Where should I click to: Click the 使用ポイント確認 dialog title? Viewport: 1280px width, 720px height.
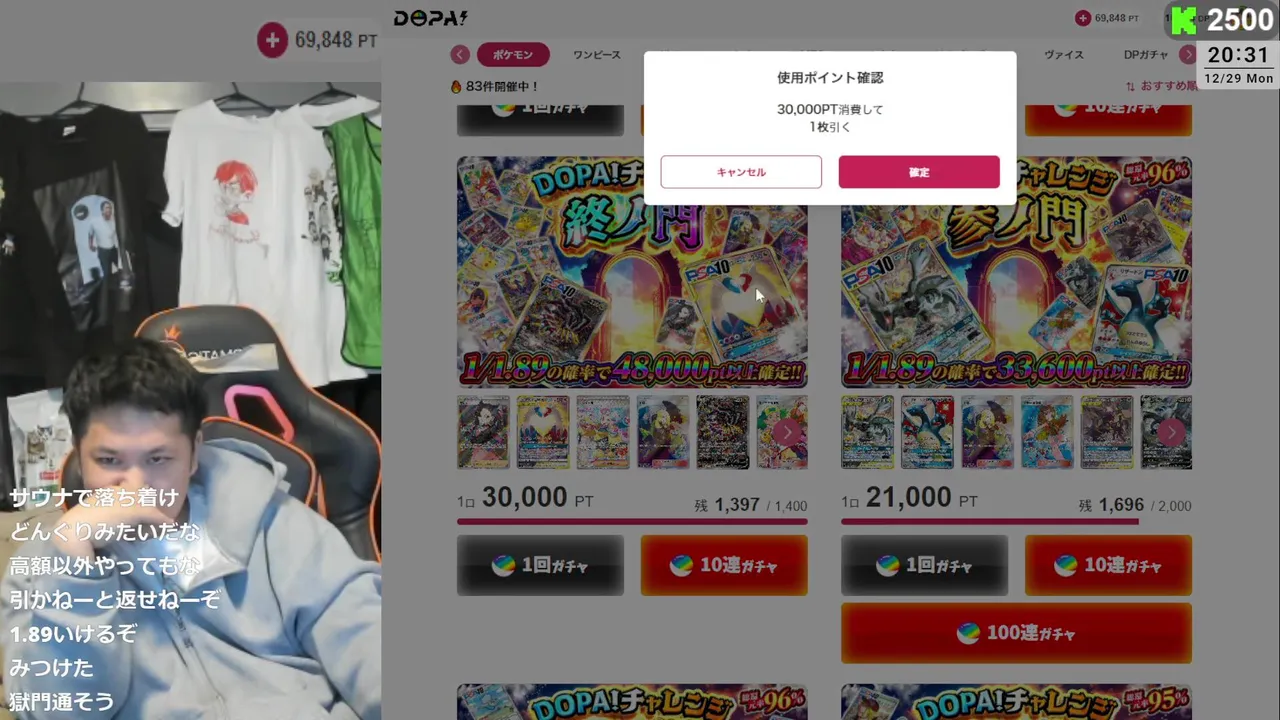pos(830,78)
